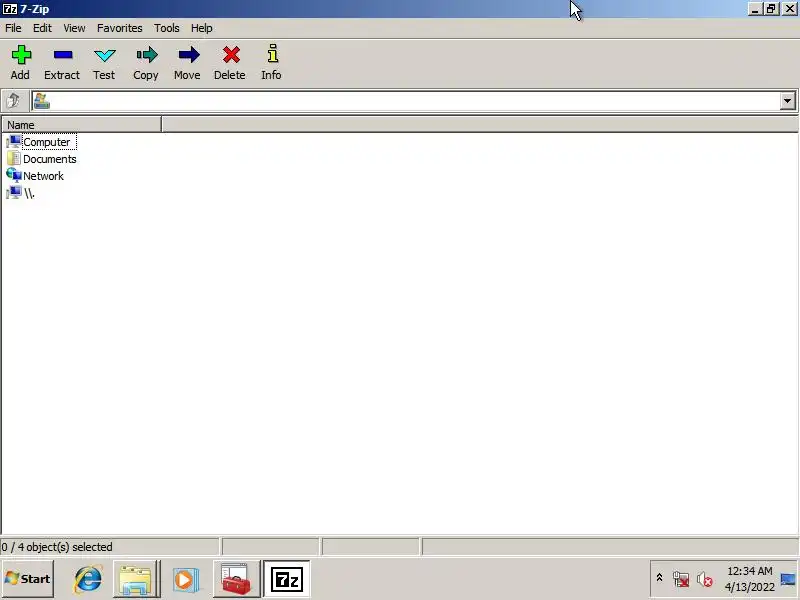The width and height of the screenshot is (800, 600).
Task: Go up one folder level
Action: tap(14, 101)
